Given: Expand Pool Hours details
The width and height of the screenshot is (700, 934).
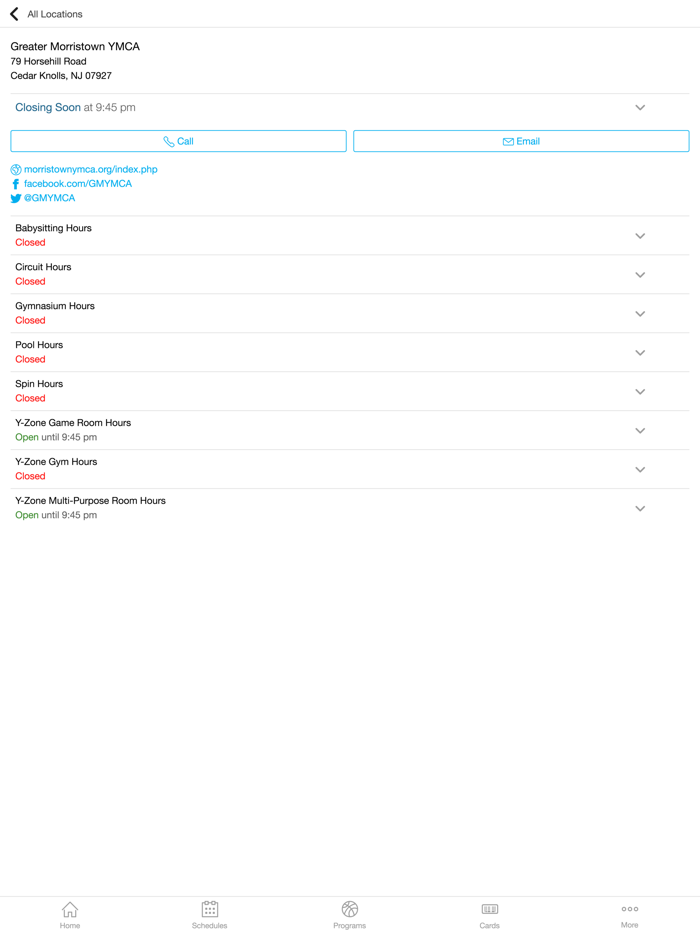Looking at the screenshot, I should (x=640, y=353).
